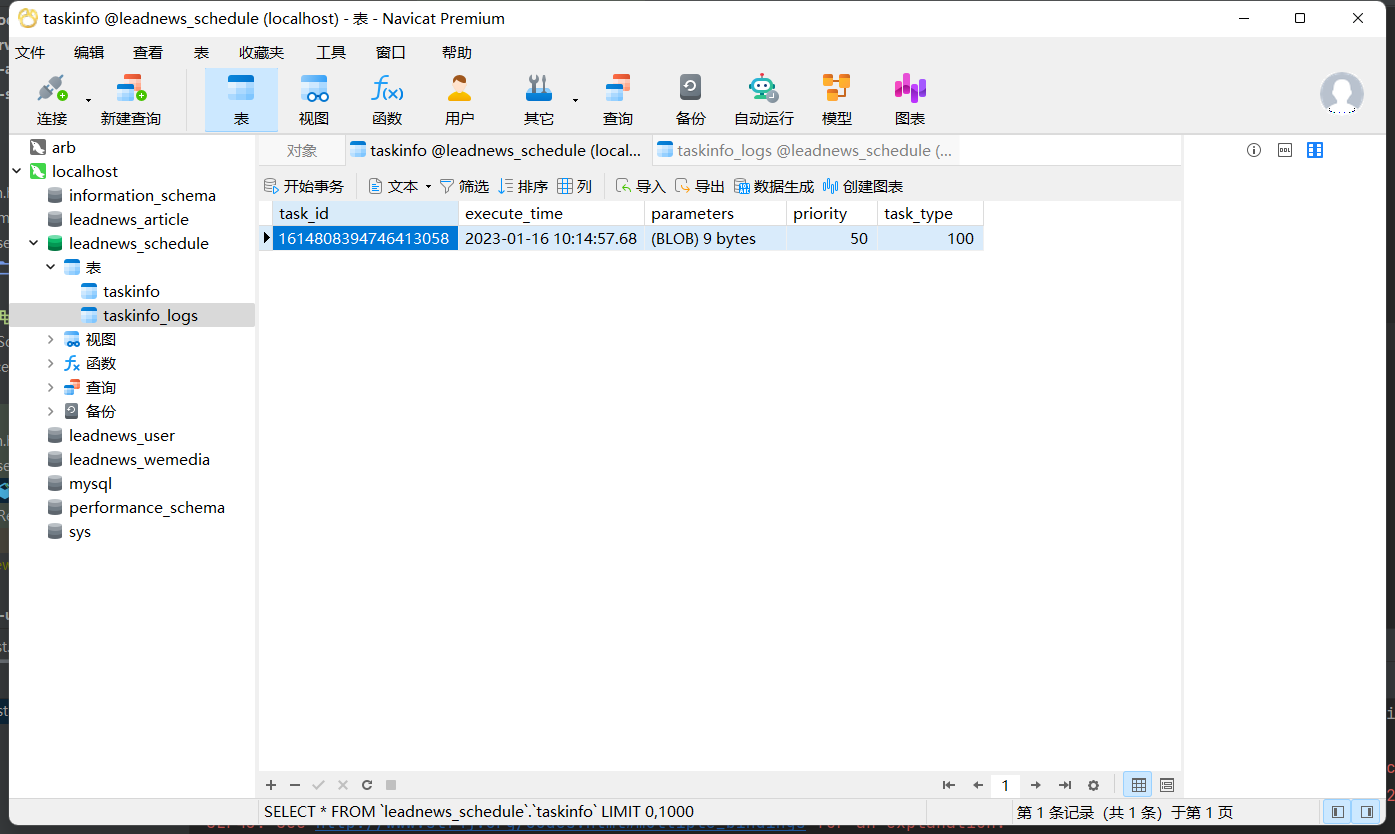Click the 新建查询 (New Query) icon
The image size is (1395, 834).
pos(130,100)
